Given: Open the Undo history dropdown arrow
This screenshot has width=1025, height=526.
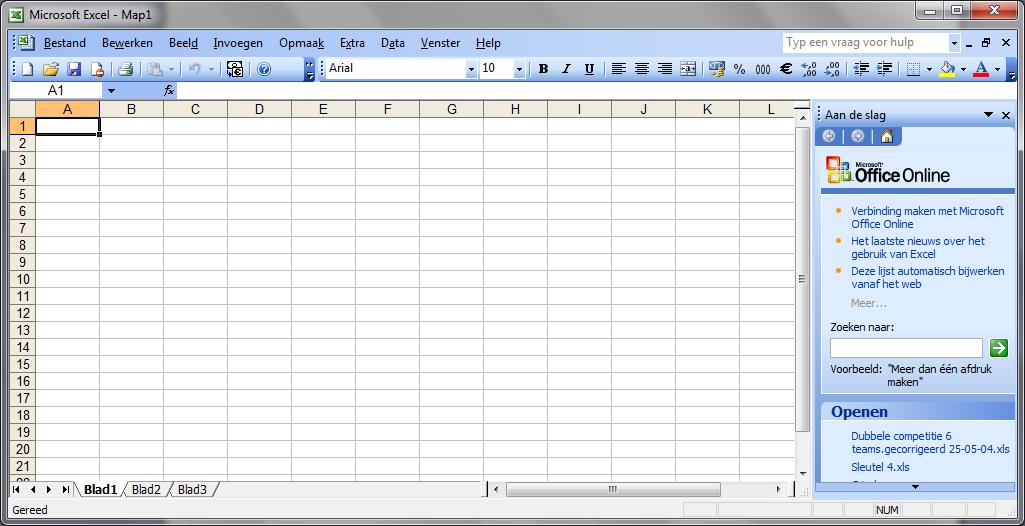Looking at the screenshot, I should pyautogui.click(x=210, y=69).
